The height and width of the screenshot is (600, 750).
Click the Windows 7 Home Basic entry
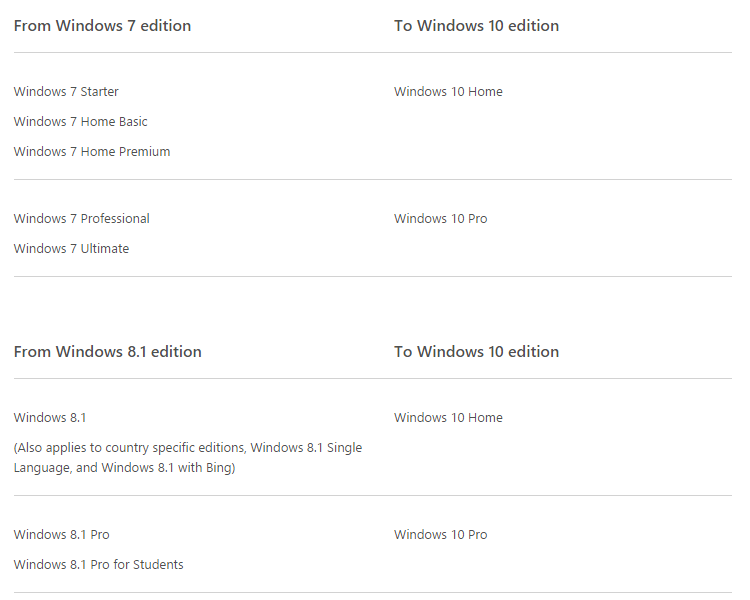coord(80,122)
